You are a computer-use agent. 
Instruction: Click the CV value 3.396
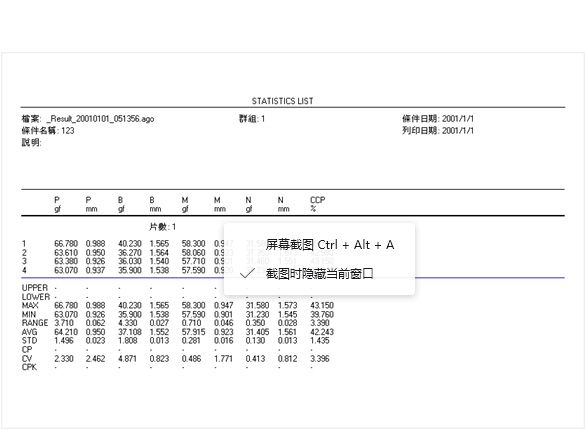pos(320,359)
